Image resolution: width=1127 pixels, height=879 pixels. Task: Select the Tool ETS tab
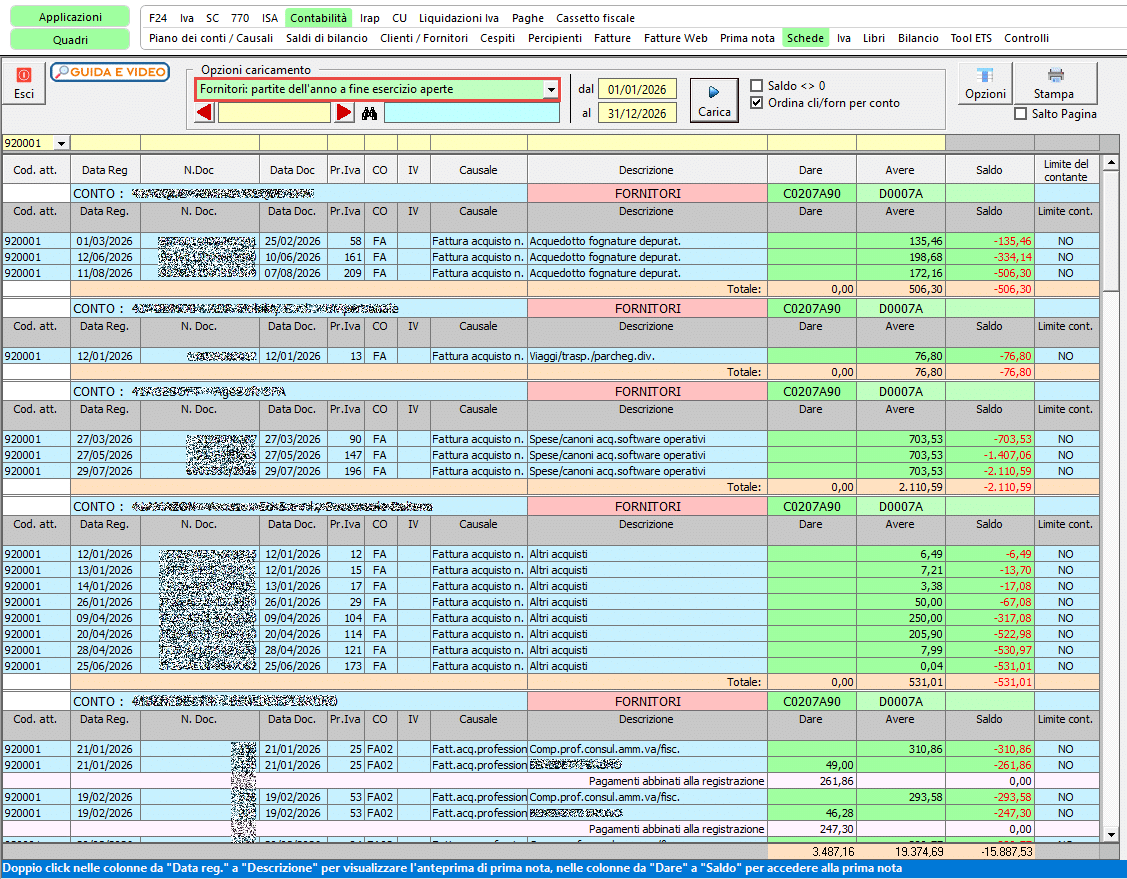(x=971, y=38)
